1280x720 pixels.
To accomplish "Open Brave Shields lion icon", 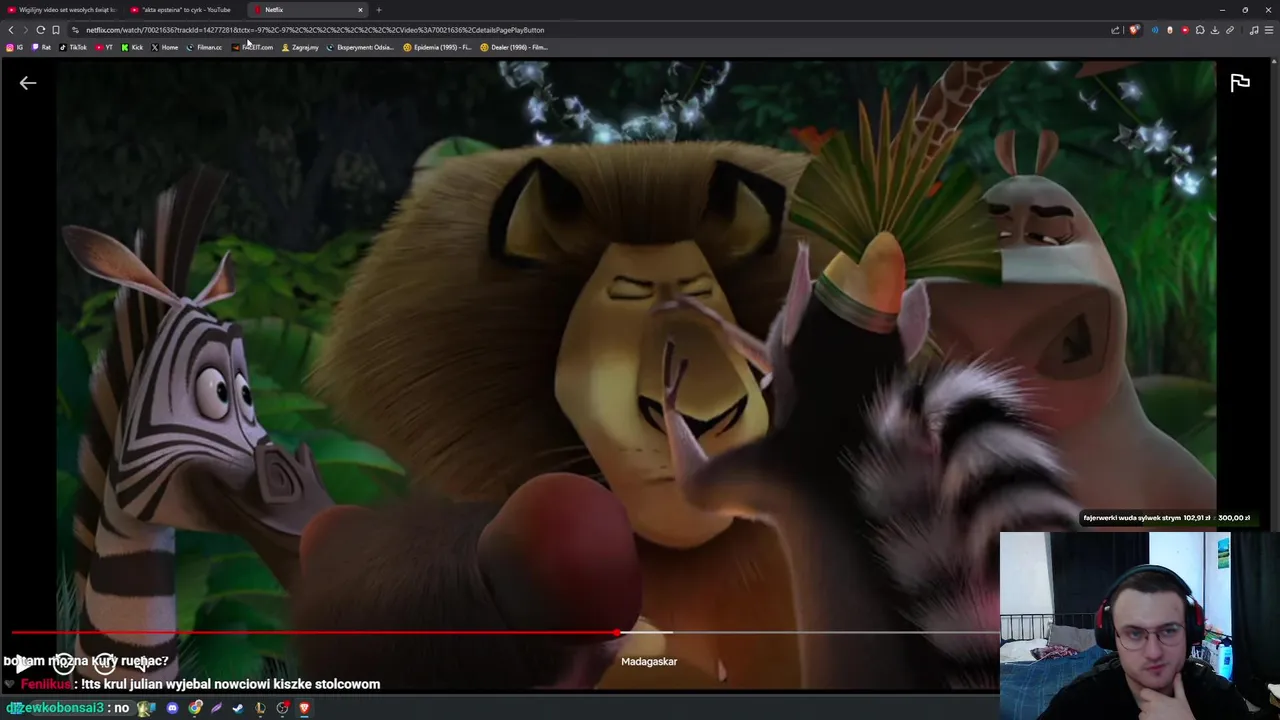I will click(x=1134, y=30).
